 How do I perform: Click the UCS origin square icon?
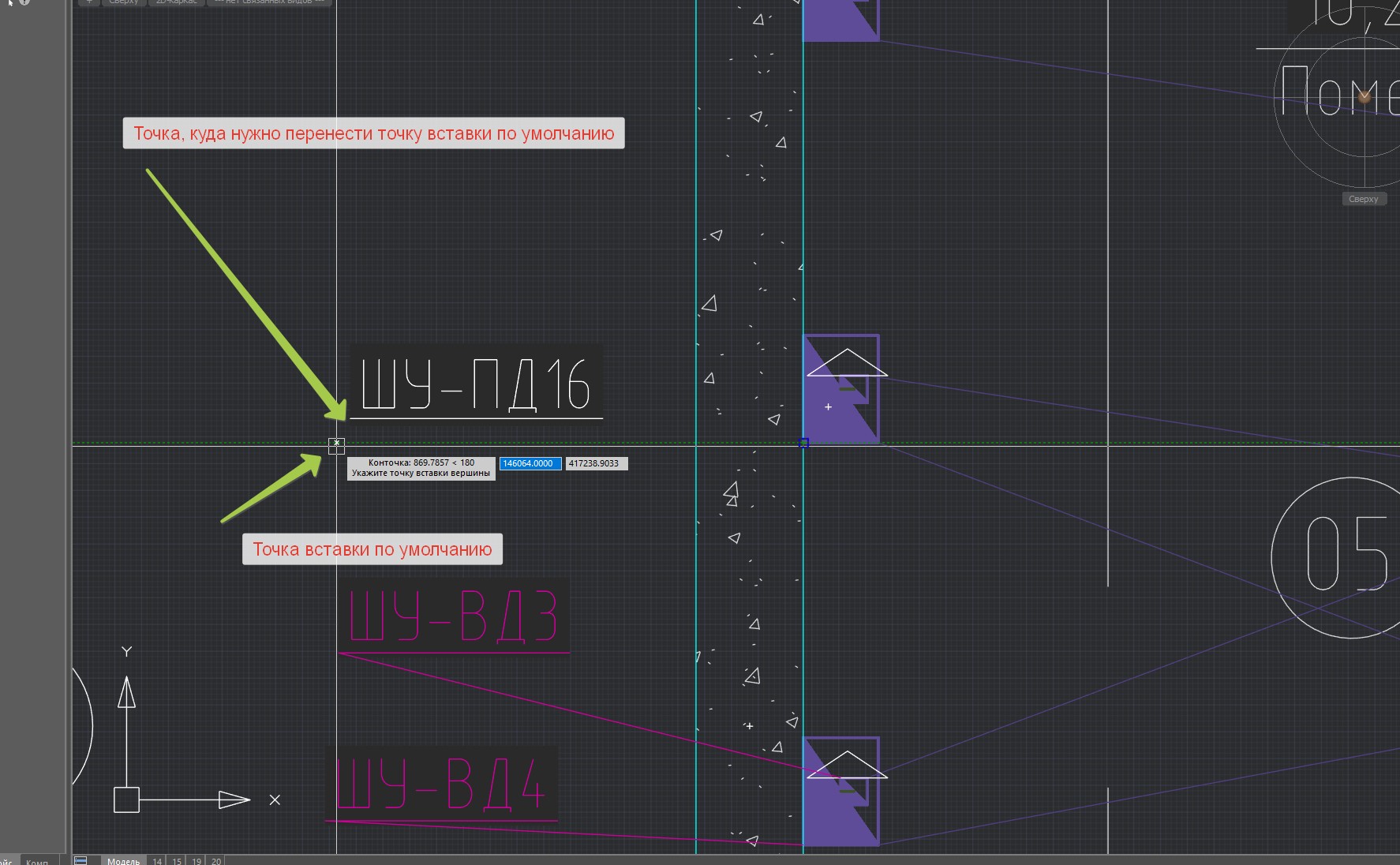click(126, 799)
